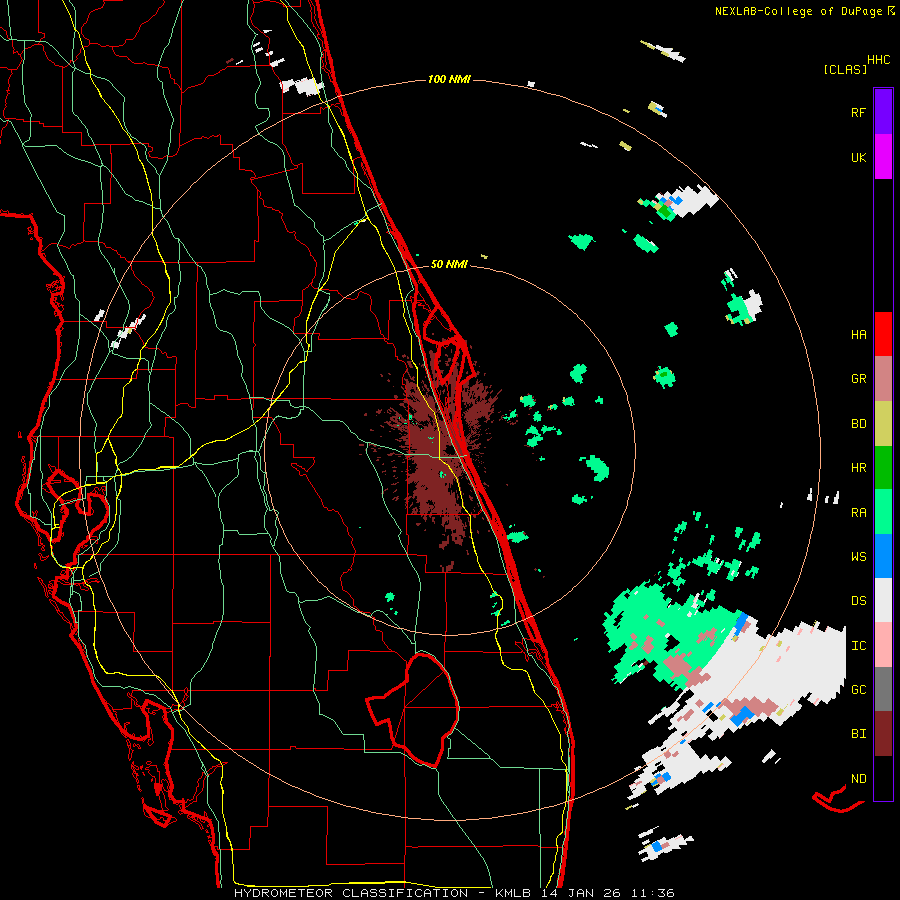Click the "RF" legend label

(858, 112)
